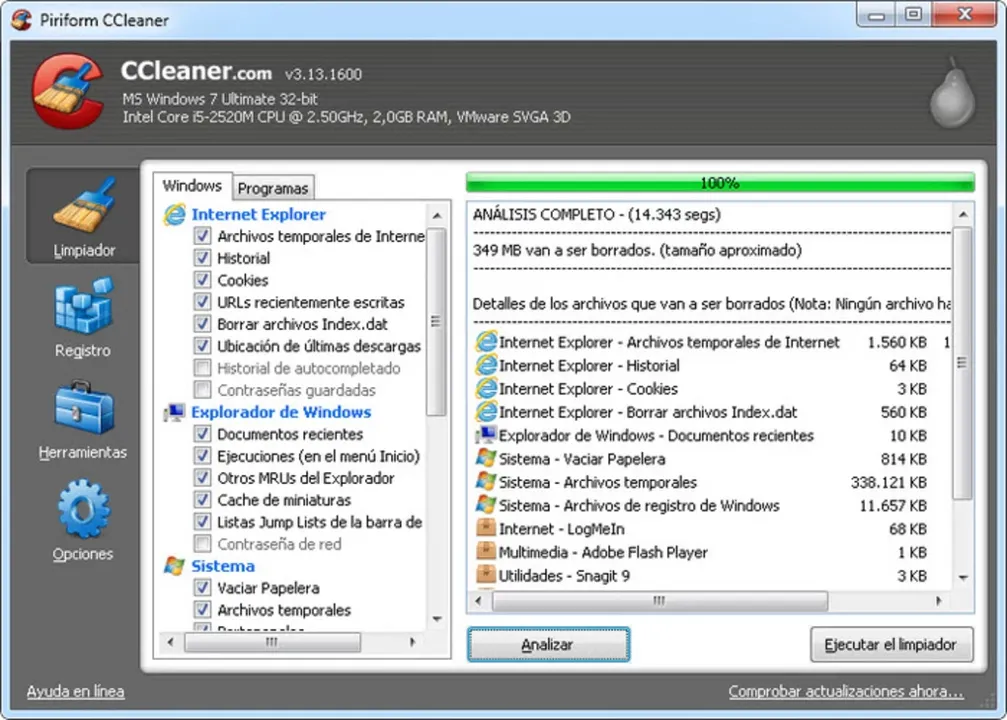Select Explorador de Windows category heading

point(281,412)
